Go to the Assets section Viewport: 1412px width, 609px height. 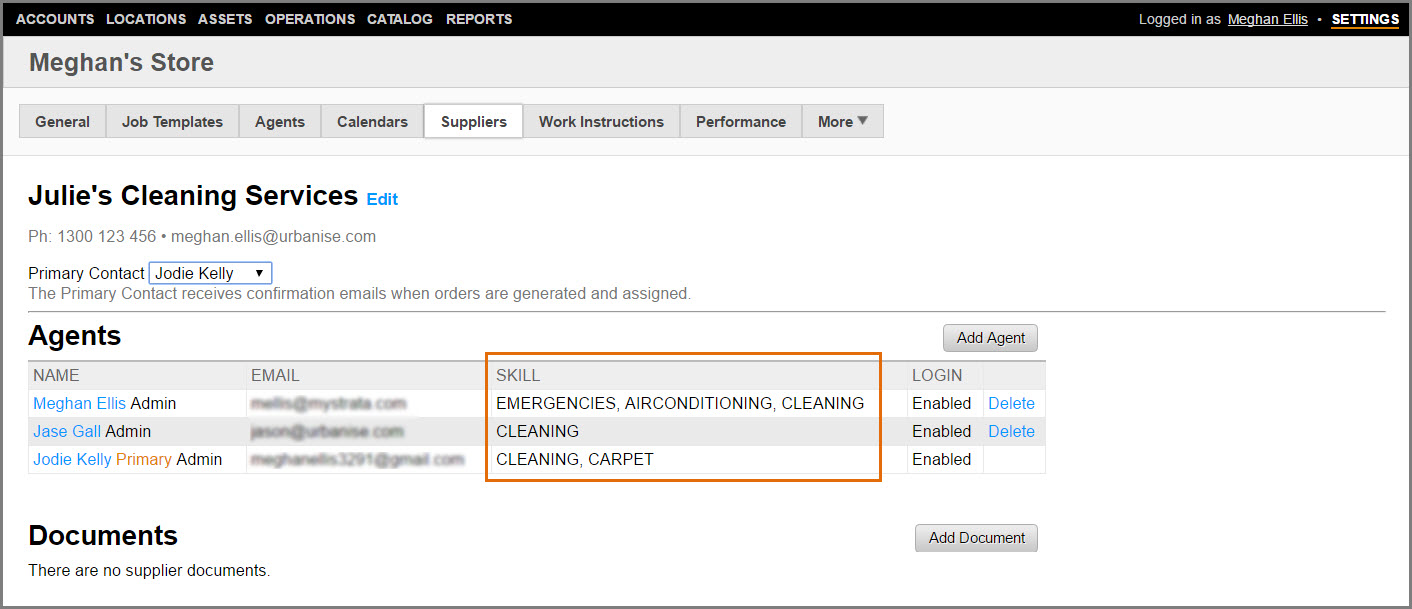pos(225,19)
